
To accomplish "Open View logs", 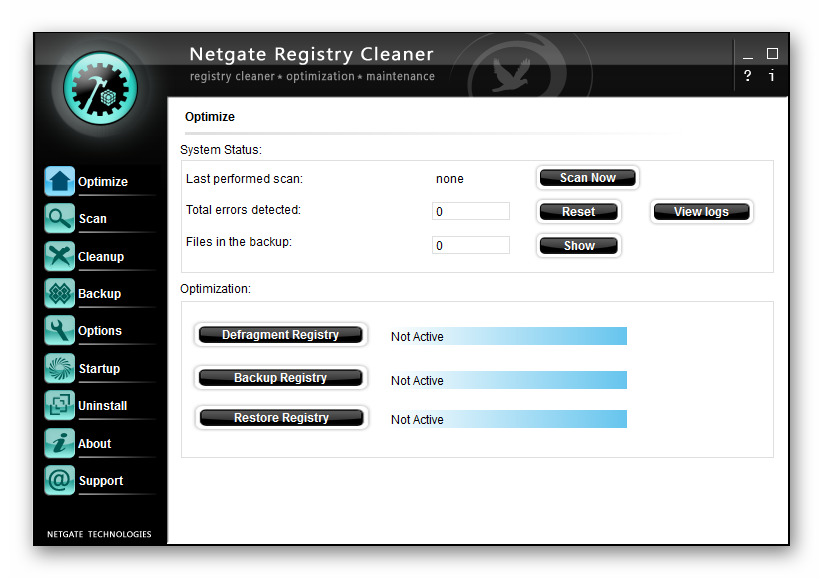I will tap(701, 212).
